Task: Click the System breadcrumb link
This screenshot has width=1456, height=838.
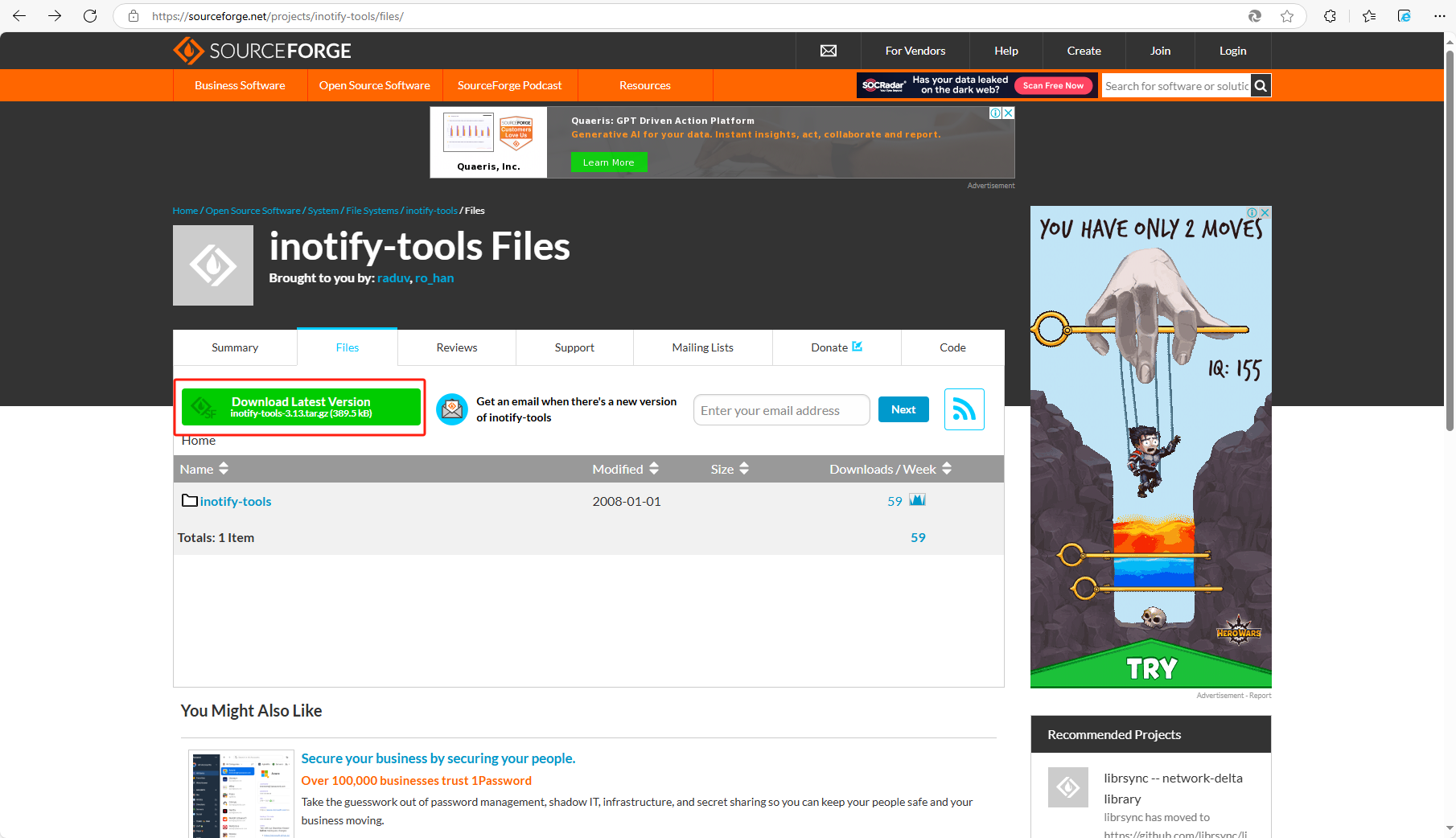Action: pos(323,211)
